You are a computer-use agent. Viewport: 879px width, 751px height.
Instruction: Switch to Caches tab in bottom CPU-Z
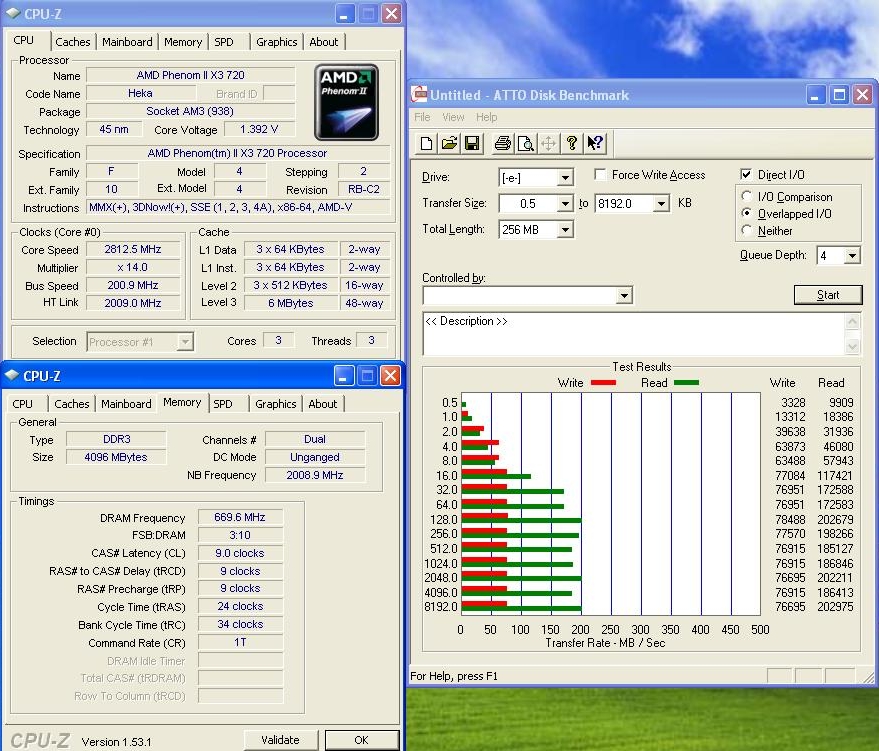pos(71,404)
